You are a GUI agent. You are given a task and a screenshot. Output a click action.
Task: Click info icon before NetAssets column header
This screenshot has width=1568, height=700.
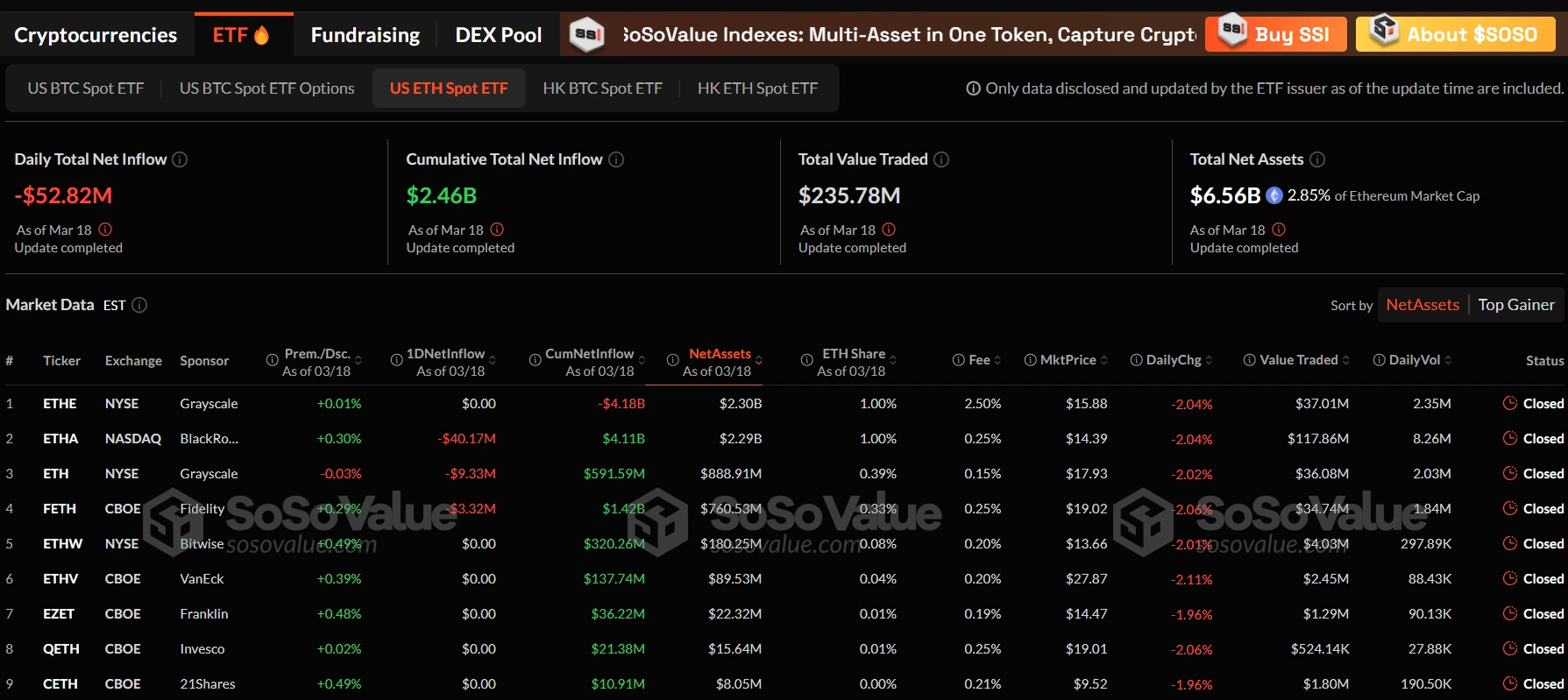point(673,360)
